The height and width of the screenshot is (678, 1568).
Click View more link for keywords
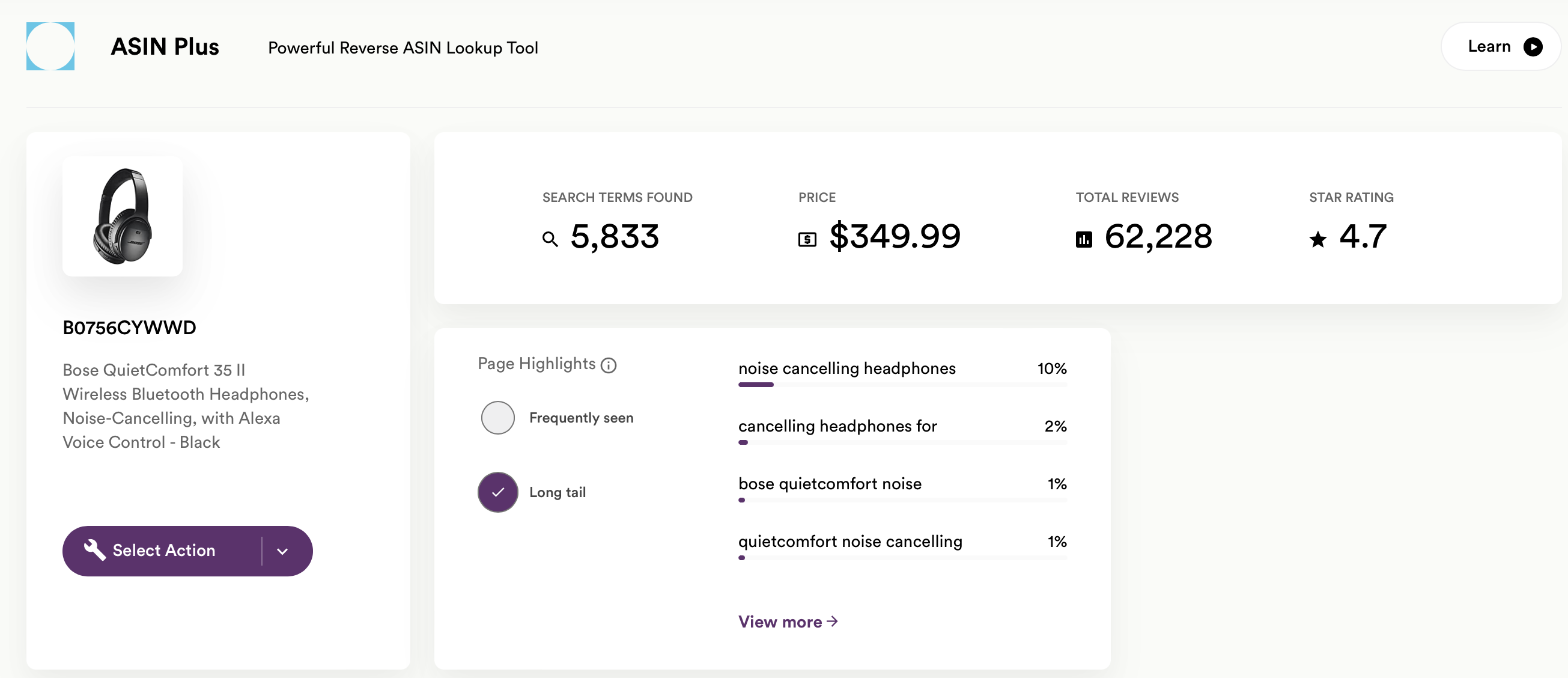(789, 620)
